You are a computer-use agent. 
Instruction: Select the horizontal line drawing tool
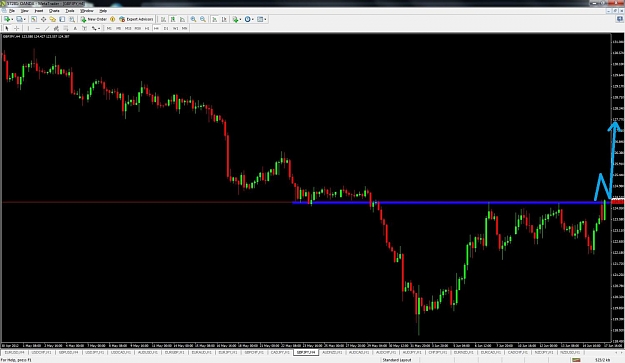point(37,28)
